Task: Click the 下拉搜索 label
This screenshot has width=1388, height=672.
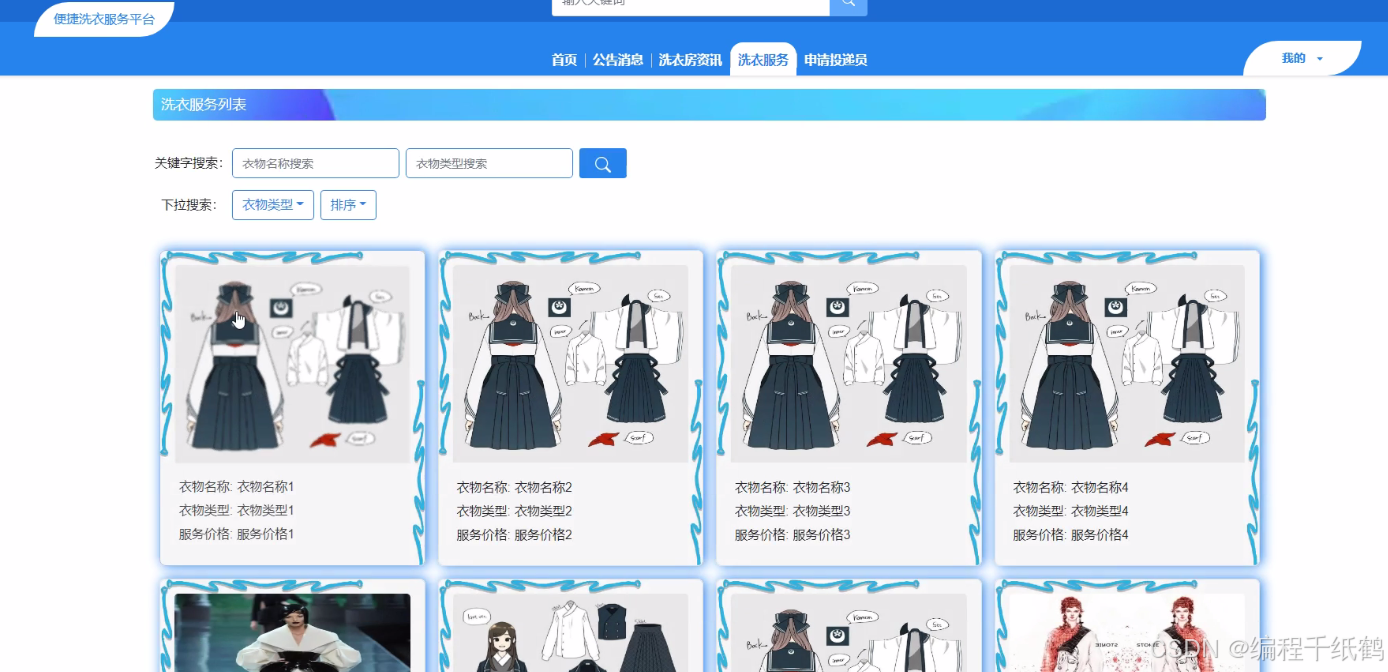Action: pos(189,205)
